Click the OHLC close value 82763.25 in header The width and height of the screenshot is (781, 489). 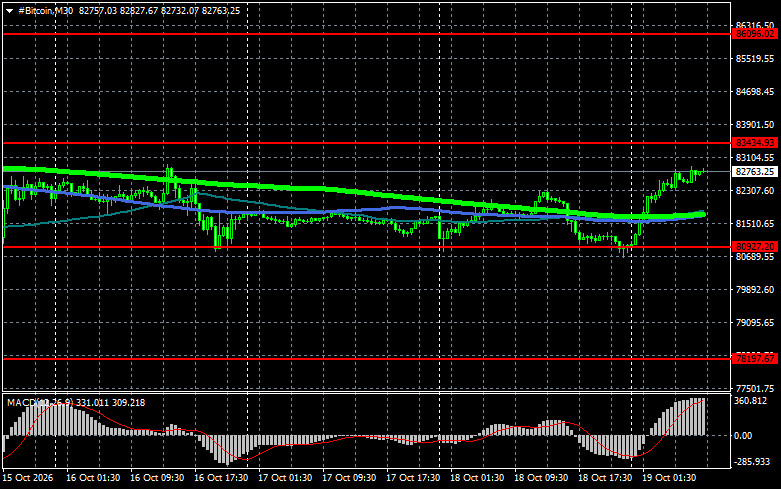coord(221,11)
